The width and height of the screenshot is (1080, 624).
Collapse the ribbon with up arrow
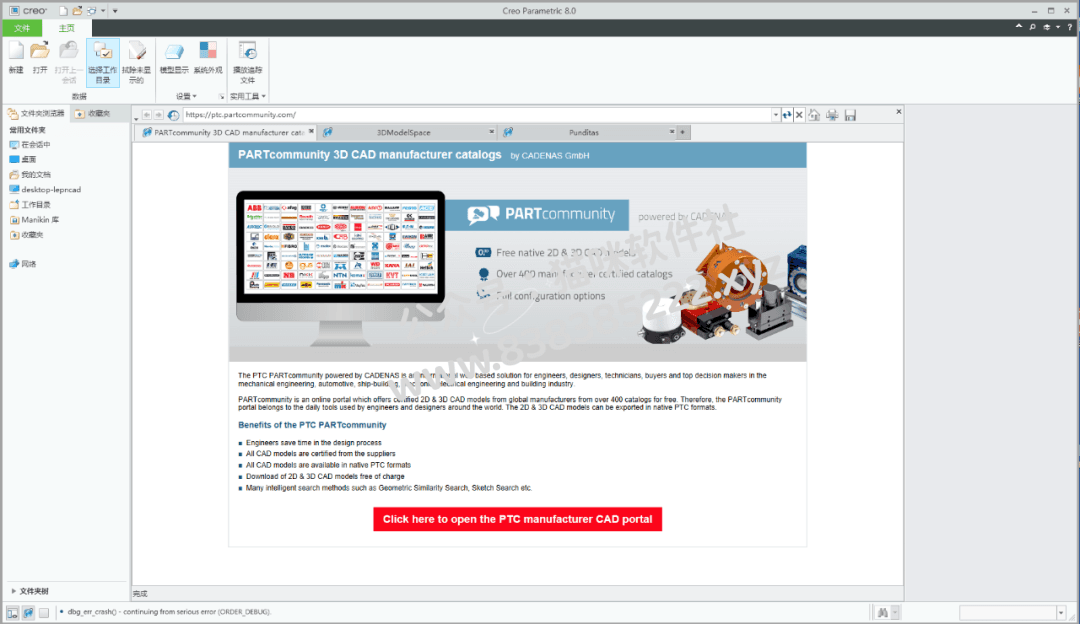click(1019, 26)
